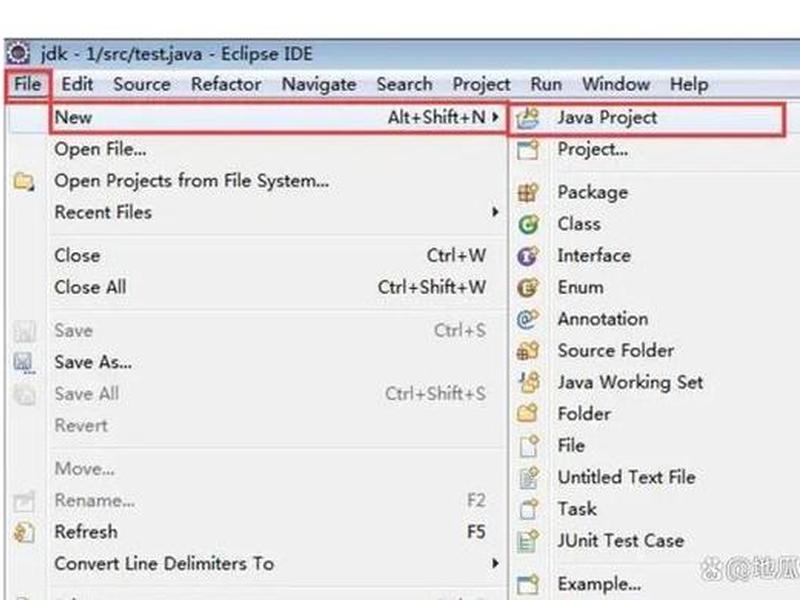Choose Open File... from File menu
The image size is (800, 600).
click(278, 149)
